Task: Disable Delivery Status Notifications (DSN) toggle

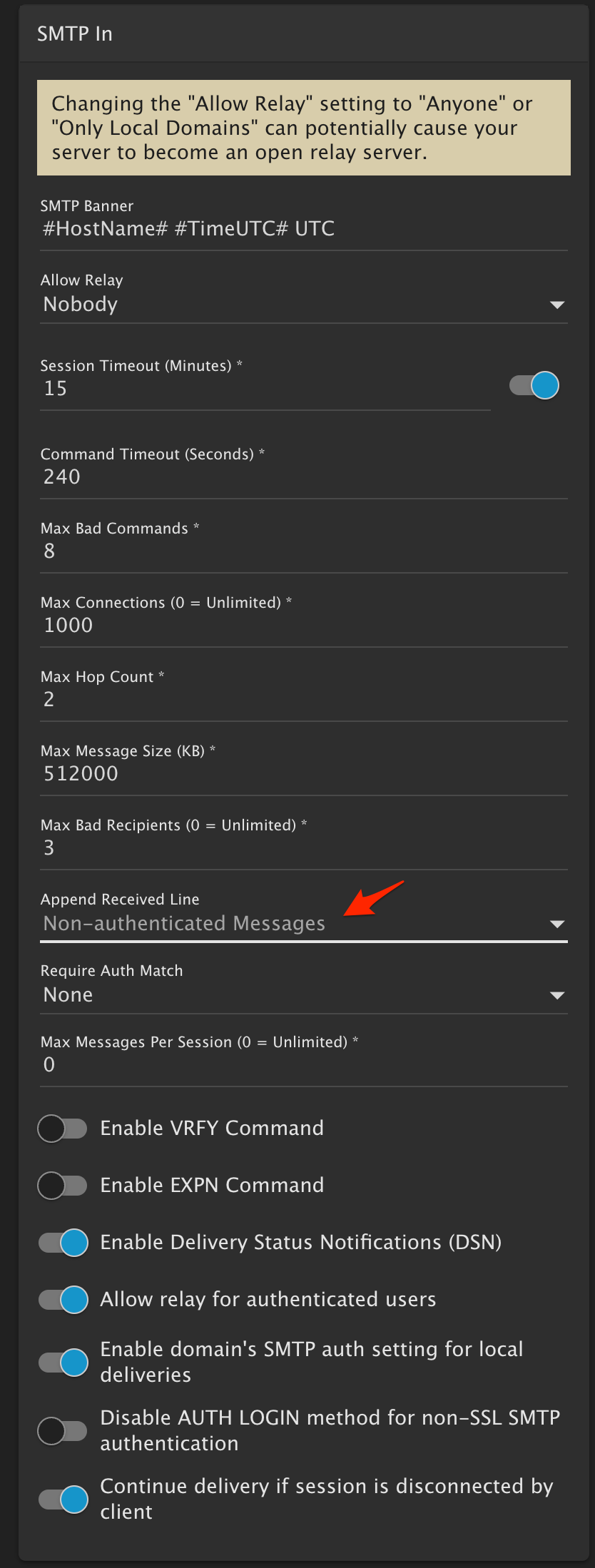Action: coord(63,1243)
